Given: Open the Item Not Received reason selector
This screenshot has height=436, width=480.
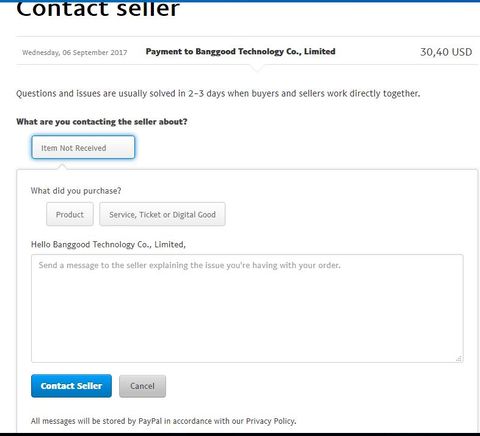Looking at the screenshot, I should [x=83, y=147].
